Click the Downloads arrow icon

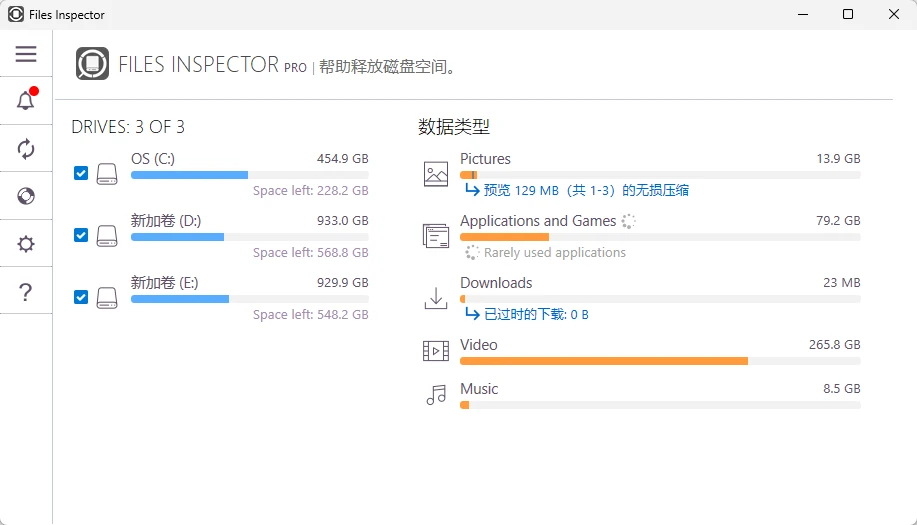pyautogui.click(x=436, y=298)
